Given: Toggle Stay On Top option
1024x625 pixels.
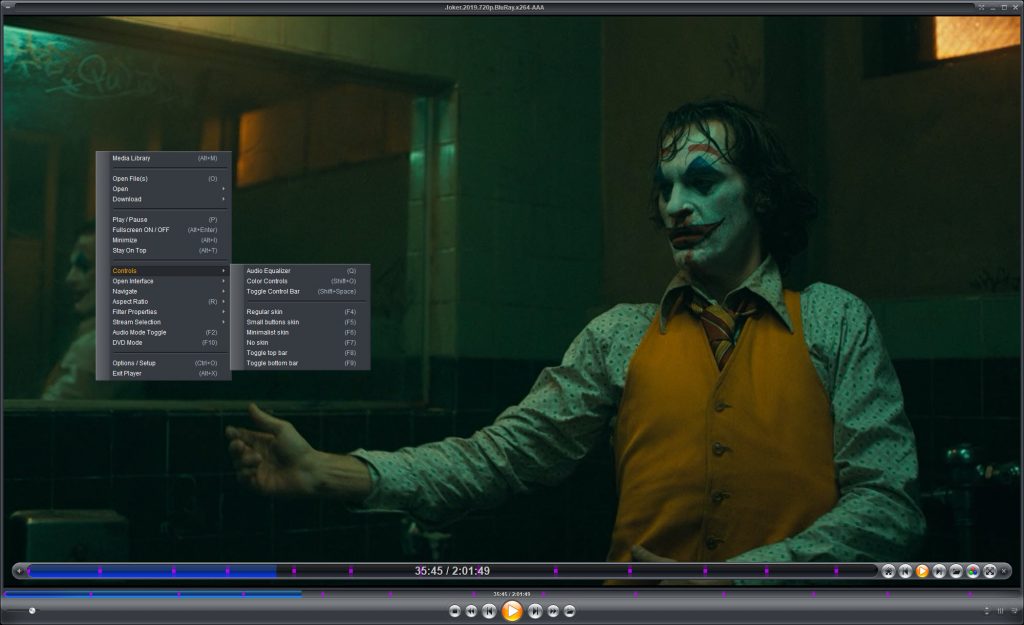Looking at the screenshot, I should pos(164,250).
